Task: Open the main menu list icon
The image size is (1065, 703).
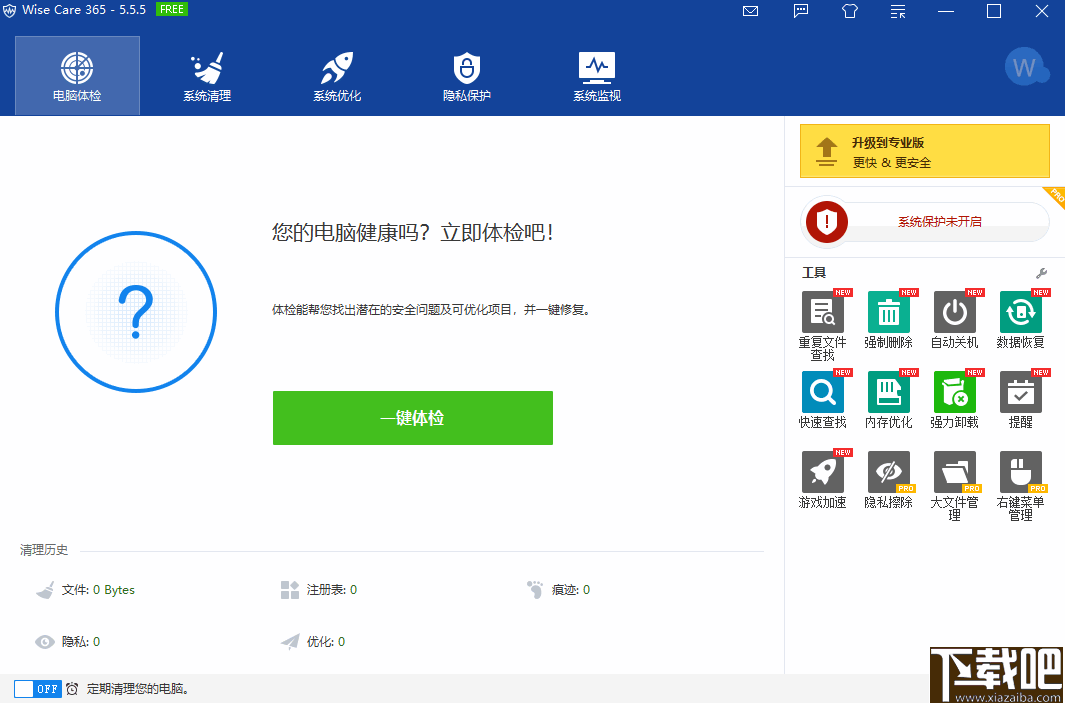Action: 898,11
